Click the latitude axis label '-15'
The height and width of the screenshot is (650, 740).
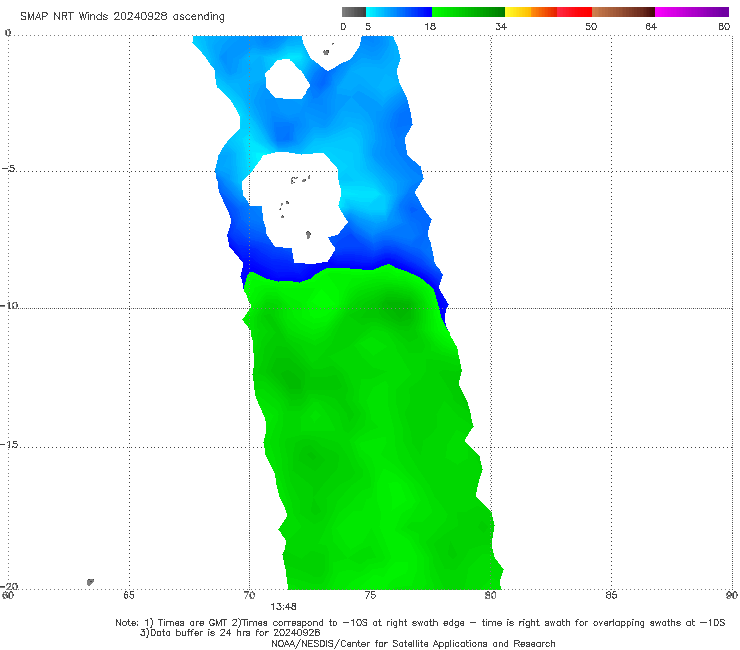9,444
